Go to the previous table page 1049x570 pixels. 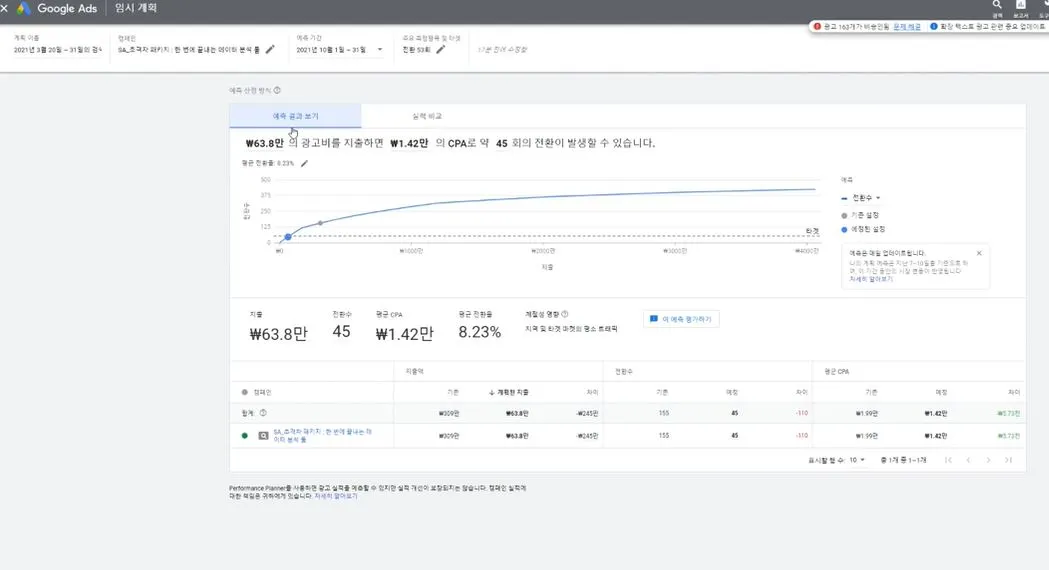coord(968,460)
